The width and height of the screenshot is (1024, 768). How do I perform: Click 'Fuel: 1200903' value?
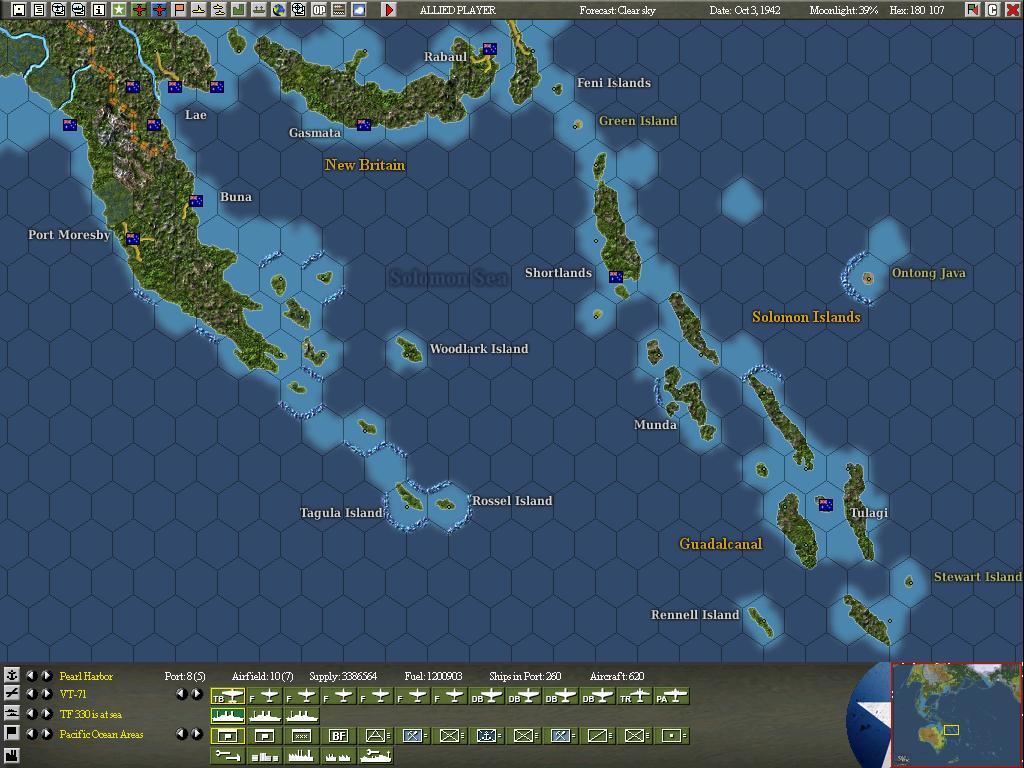click(434, 676)
